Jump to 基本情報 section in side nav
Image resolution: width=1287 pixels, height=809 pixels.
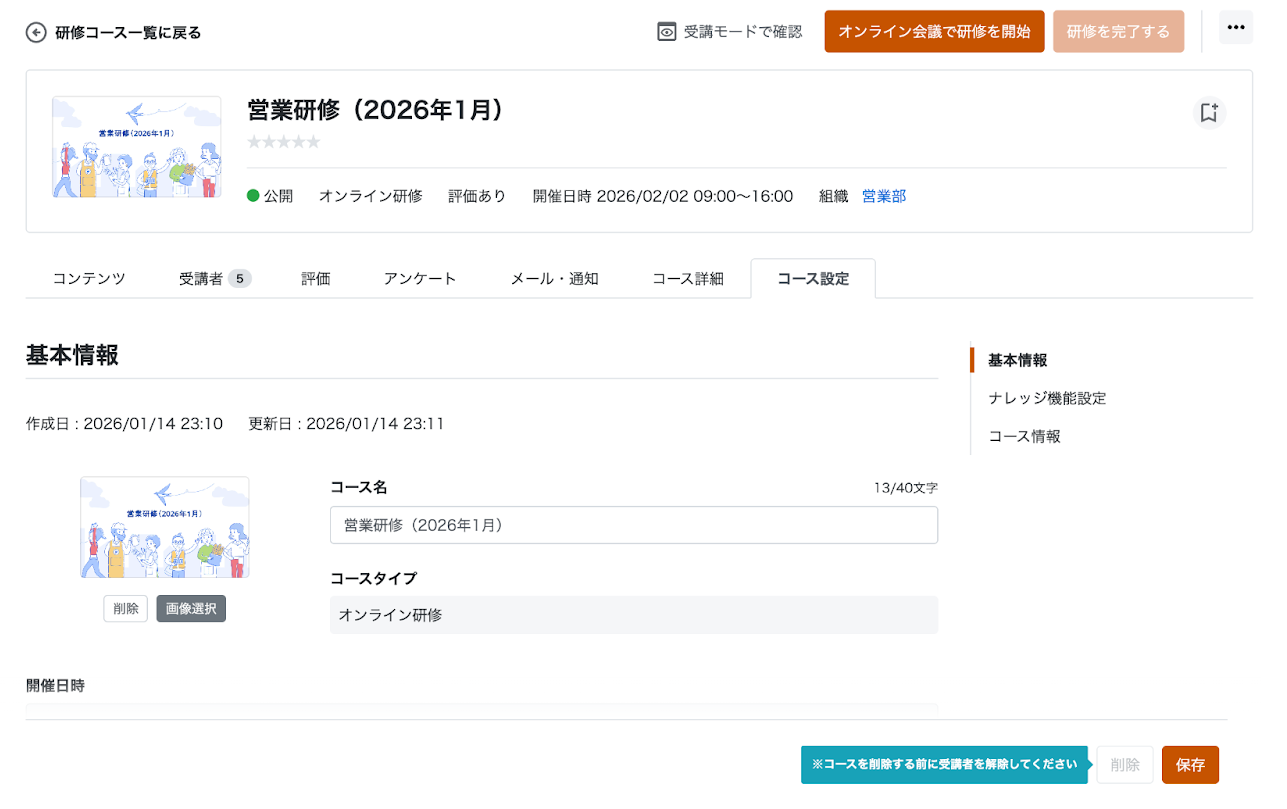pos(1018,360)
